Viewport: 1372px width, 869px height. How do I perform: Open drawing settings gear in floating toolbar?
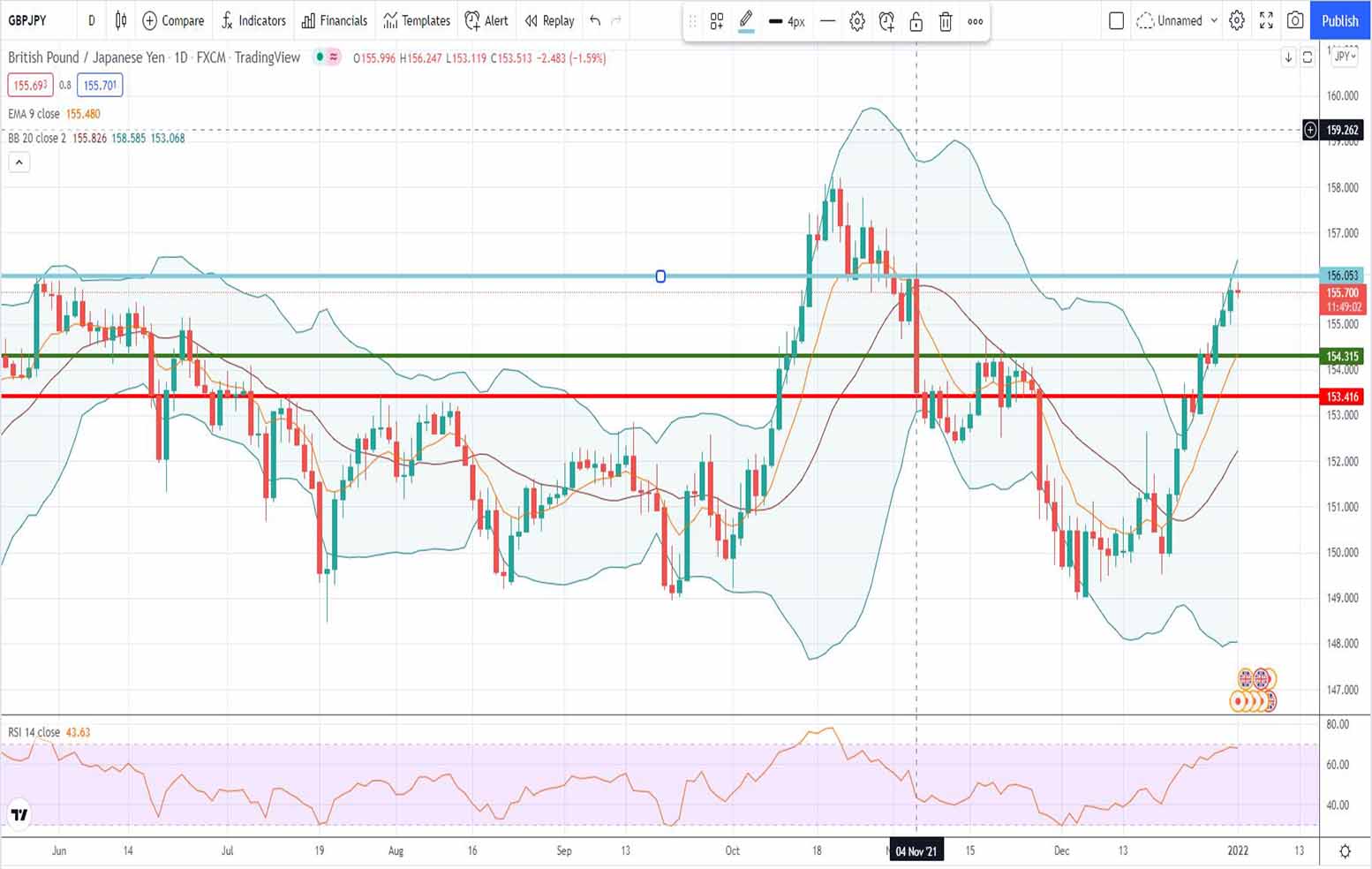[x=856, y=21]
